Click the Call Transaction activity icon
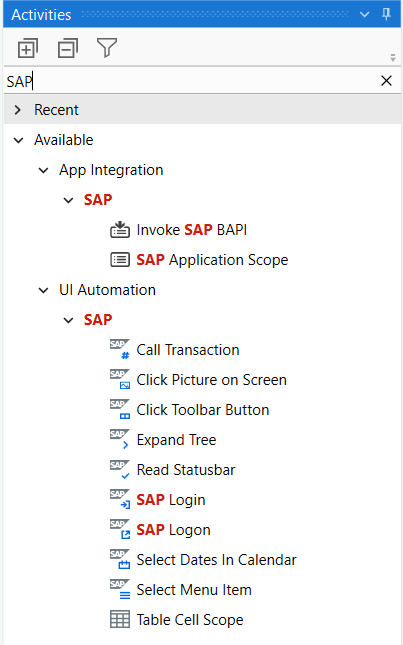This screenshot has width=403, height=645. point(120,350)
